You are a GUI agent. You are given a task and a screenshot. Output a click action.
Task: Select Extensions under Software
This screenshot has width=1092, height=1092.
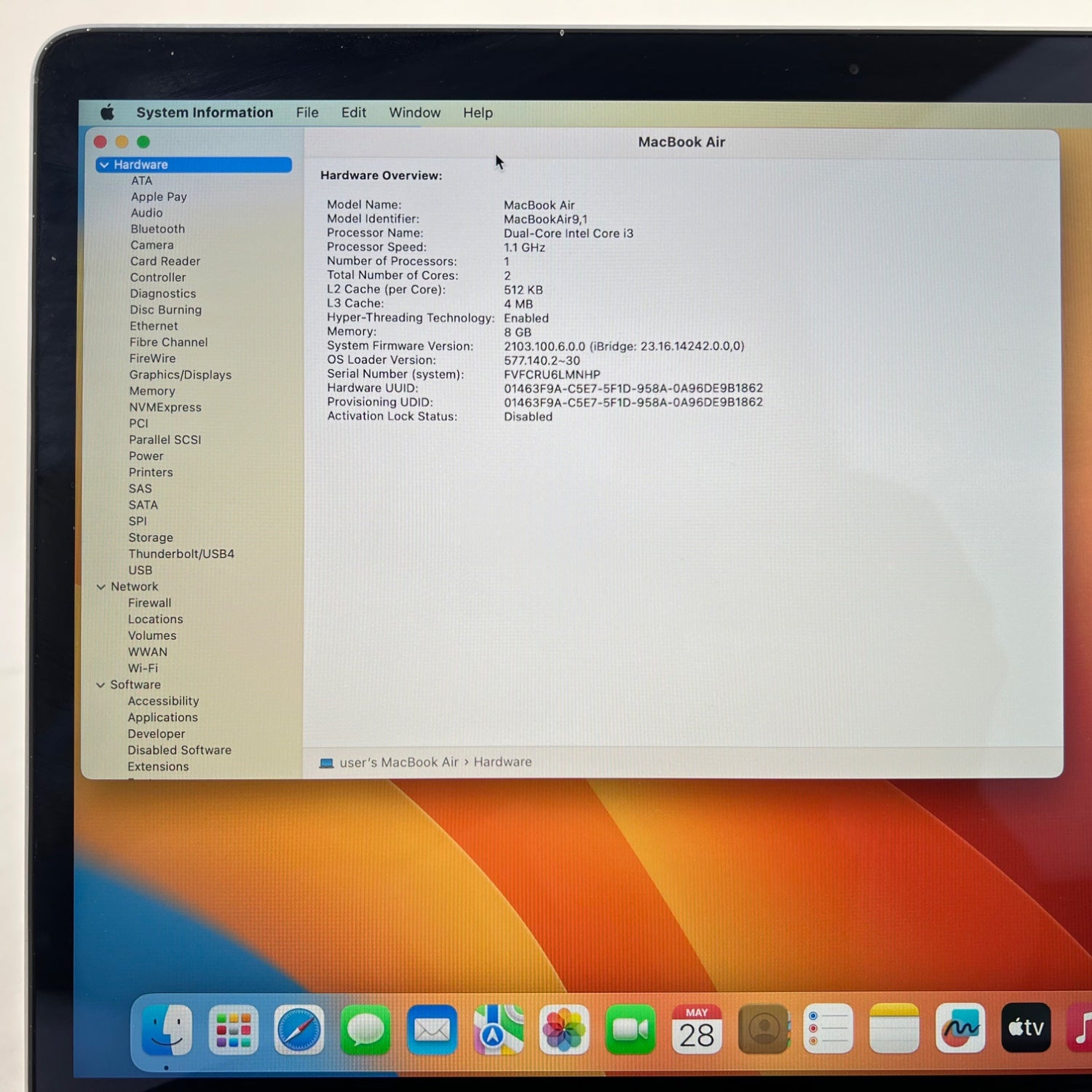coord(158,767)
